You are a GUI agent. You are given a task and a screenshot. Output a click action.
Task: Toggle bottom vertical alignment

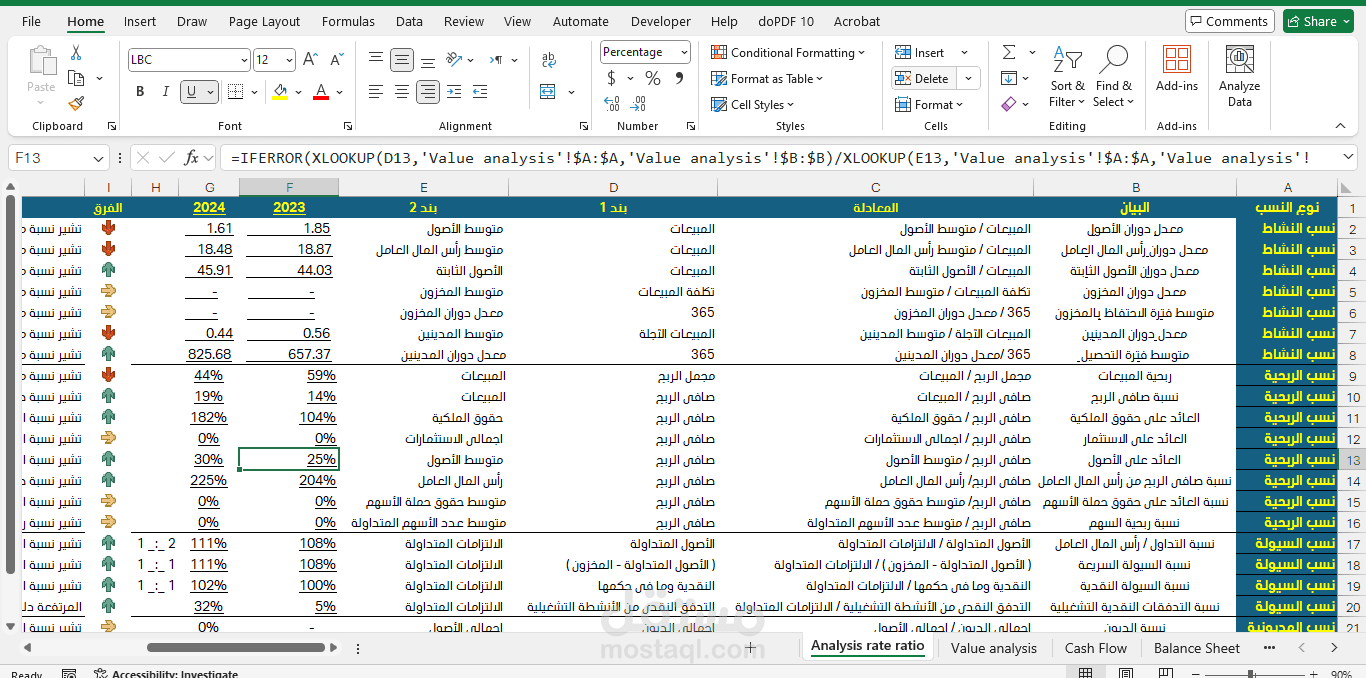click(428, 60)
